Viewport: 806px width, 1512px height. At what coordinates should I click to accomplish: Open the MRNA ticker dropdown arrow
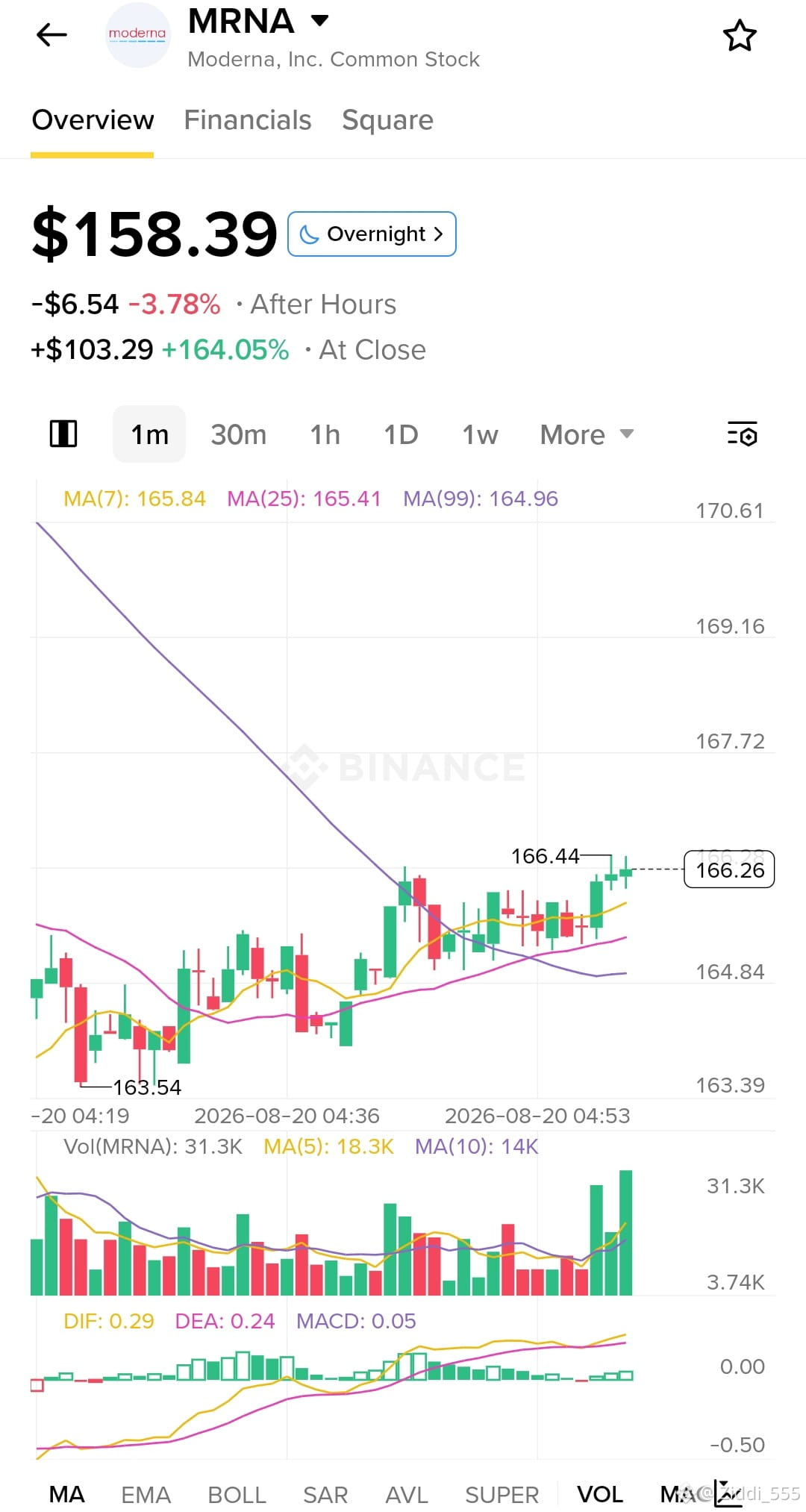pos(319,20)
